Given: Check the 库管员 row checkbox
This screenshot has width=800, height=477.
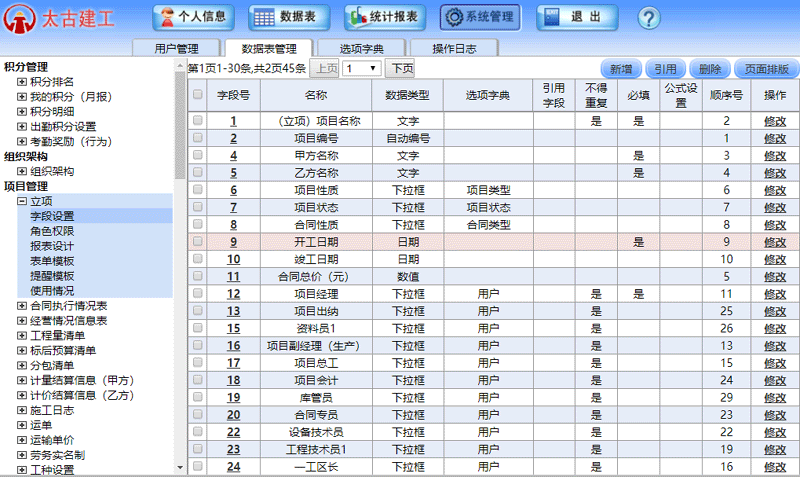Looking at the screenshot, I should pos(197,397).
